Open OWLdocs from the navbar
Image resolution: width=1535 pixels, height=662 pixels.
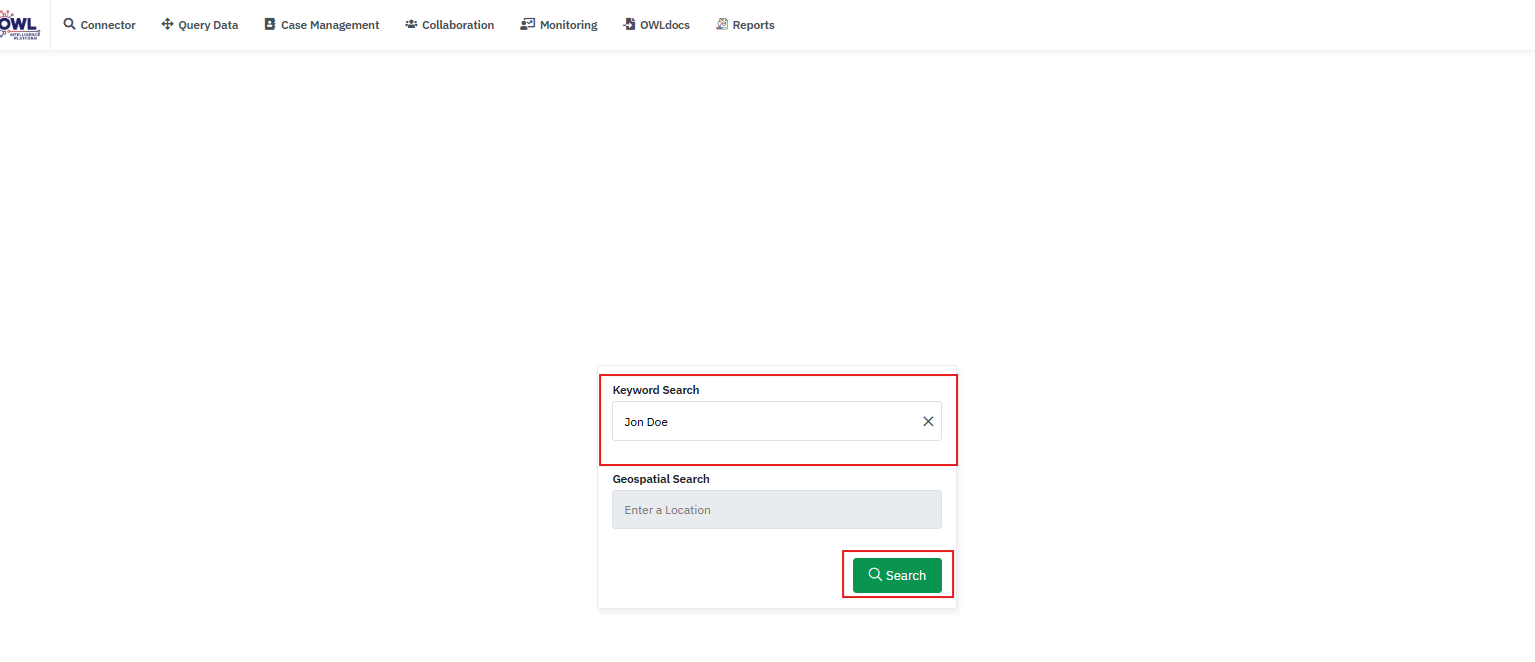[x=656, y=25]
